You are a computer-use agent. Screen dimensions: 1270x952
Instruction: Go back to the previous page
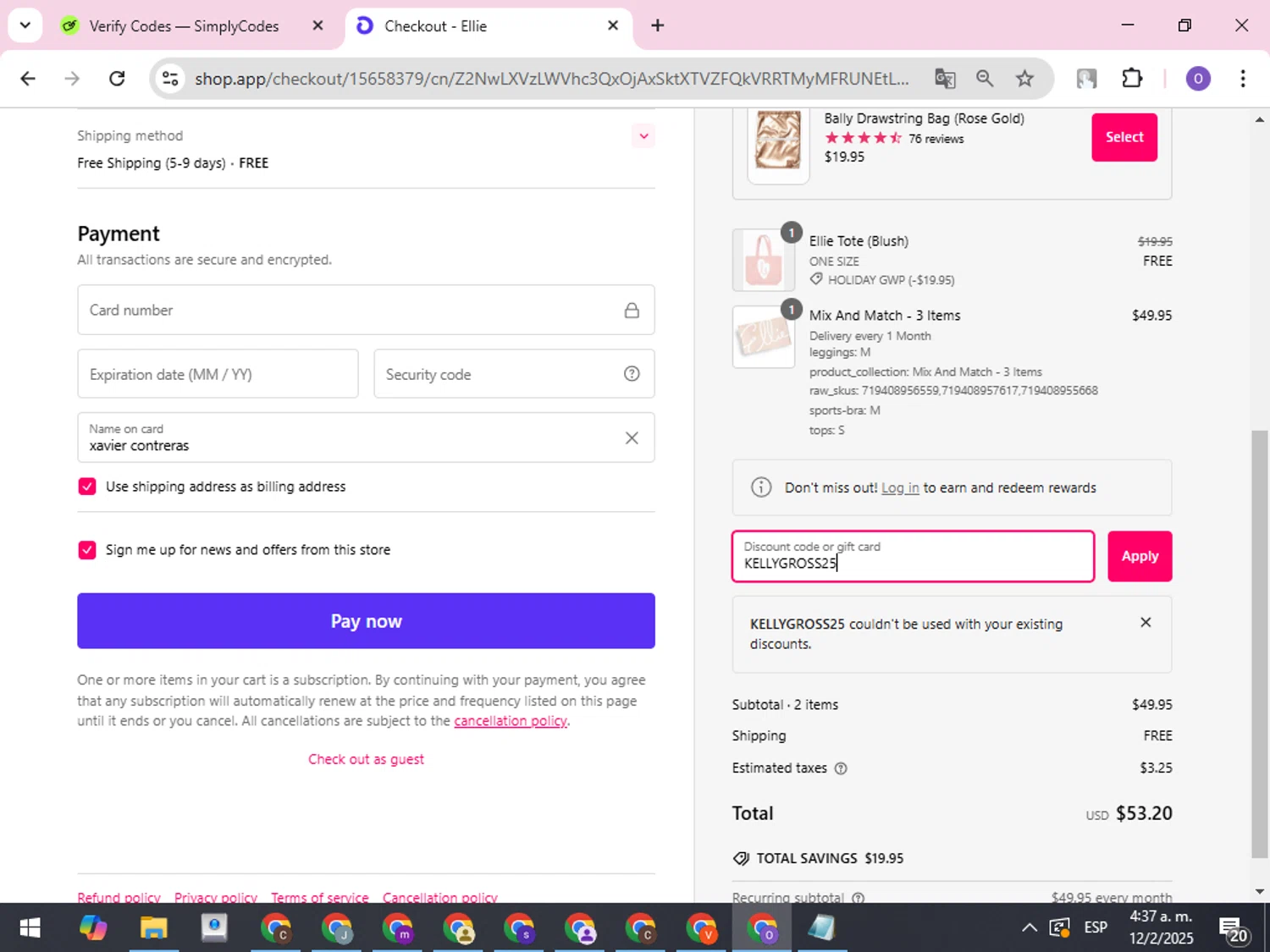(x=28, y=79)
